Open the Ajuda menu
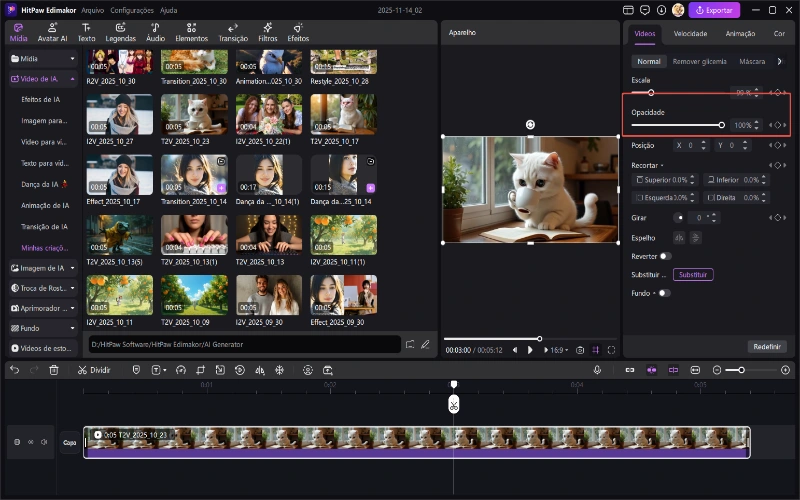The width and height of the screenshot is (800, 500). (168, 10)
